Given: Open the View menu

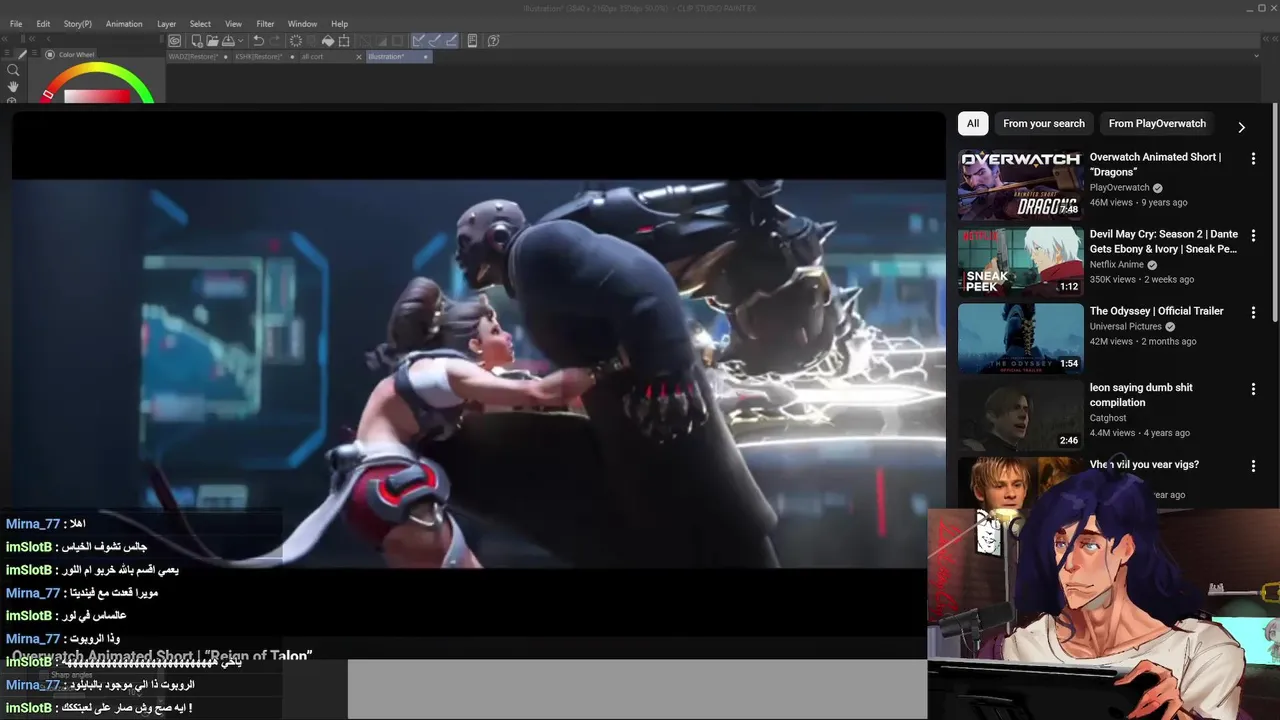Looking at the screenshot, I should (233, 24).
